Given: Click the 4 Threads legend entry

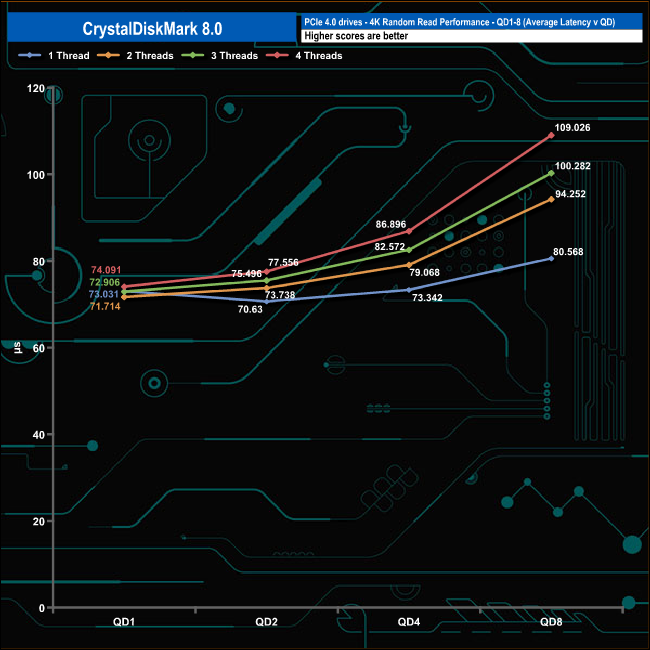Looking at the screenshot, I should tap(304, 56).
